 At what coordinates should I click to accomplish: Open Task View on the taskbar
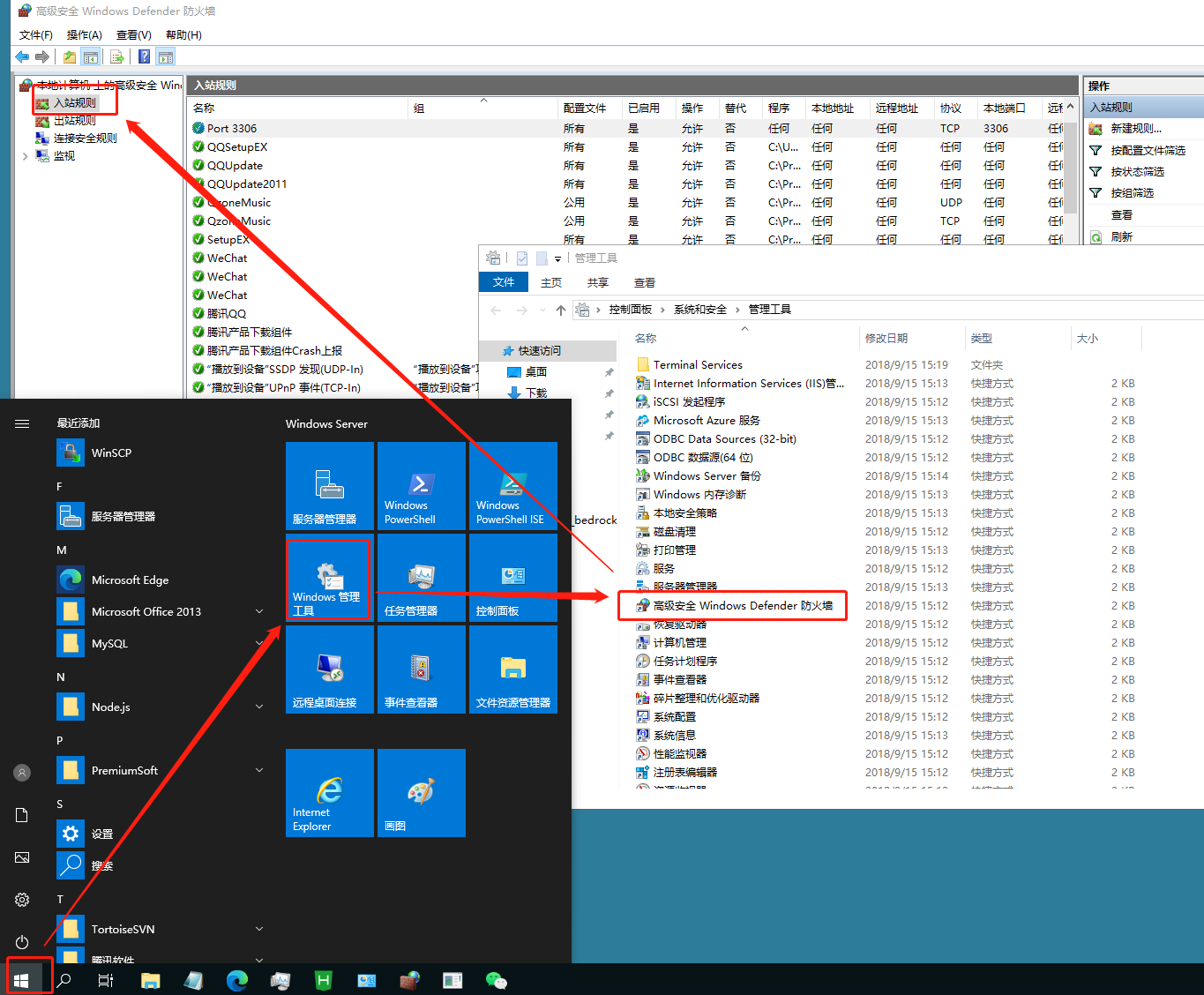point(106,981)
